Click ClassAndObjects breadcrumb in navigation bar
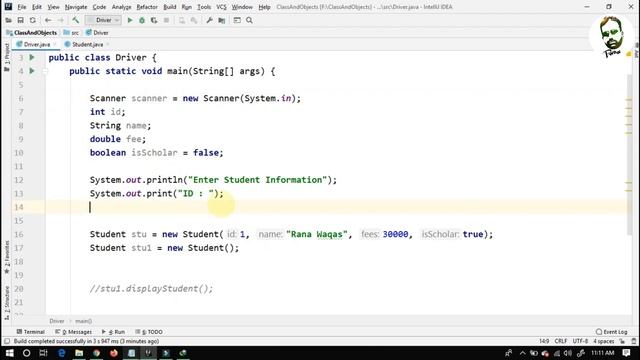The height and width of the screenshot is (360, 640). click(x=32, y=33)
